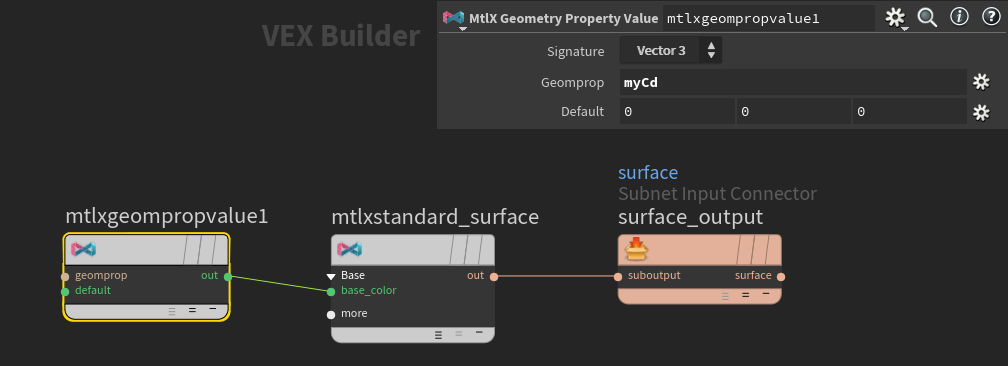The width and height of the screenshot is (1008, 366).
Task: Expand the more input on mtlxstandard_surface
Action: 331,315
